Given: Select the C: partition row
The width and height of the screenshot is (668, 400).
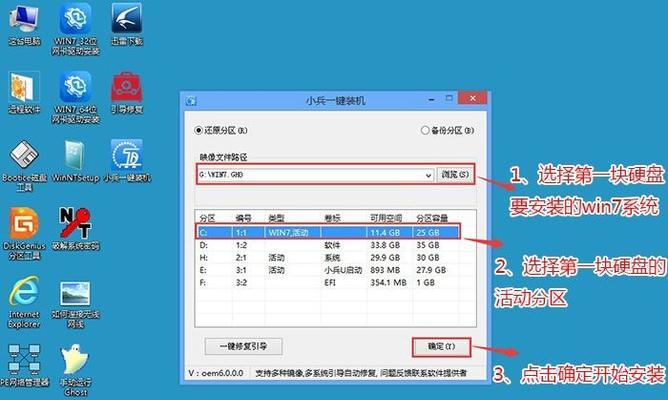Looking at the screenshot, I should 328,233.
